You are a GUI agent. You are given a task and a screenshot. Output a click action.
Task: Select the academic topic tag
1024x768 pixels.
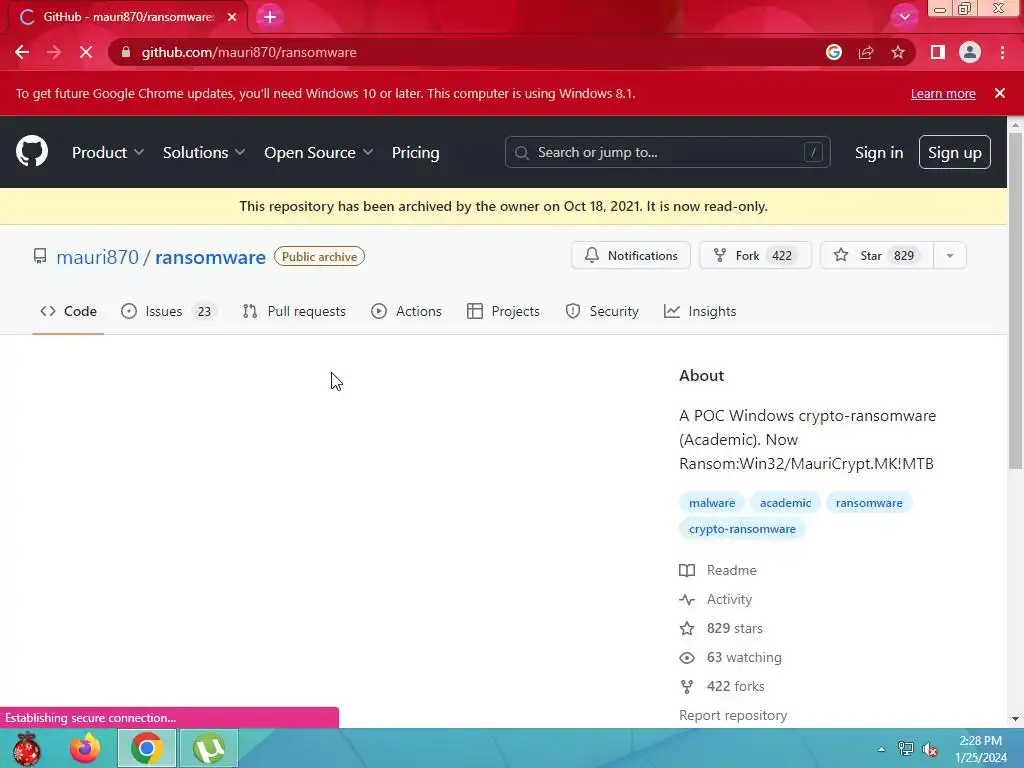(x=785, y=503)
